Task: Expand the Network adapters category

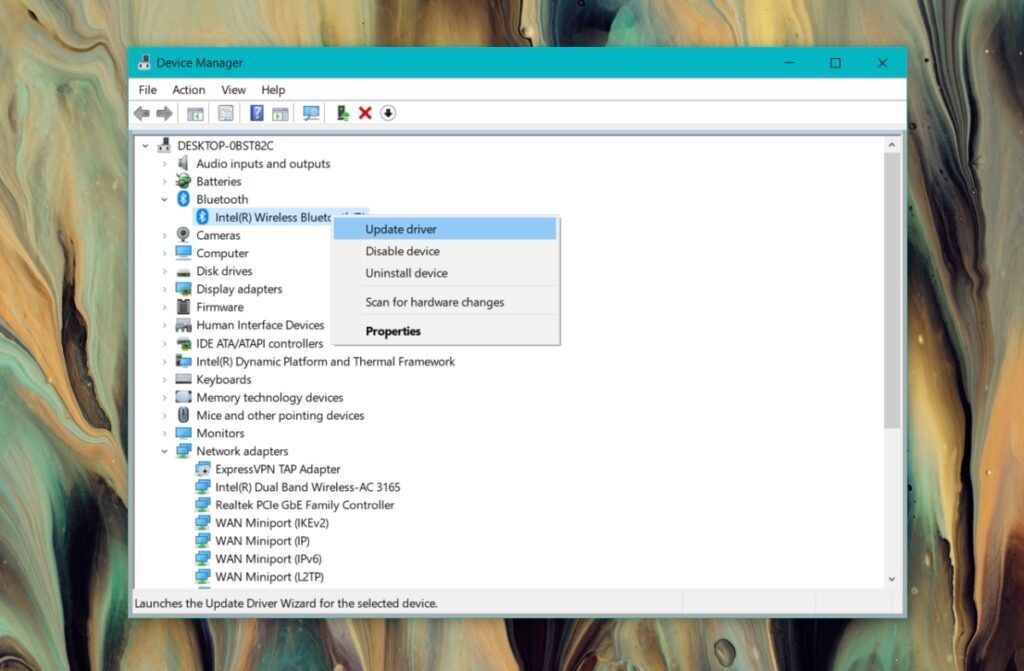Action: [x=166, y=451]
